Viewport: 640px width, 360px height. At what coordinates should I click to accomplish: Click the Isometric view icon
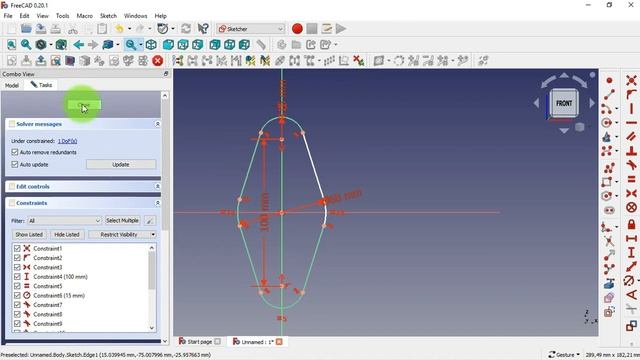[x=151, y=44]
